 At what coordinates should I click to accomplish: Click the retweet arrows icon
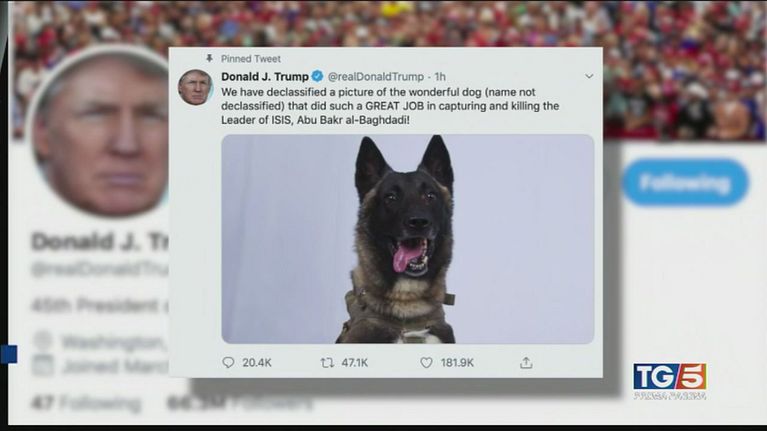pyautogui.click(x=327, y=363)
